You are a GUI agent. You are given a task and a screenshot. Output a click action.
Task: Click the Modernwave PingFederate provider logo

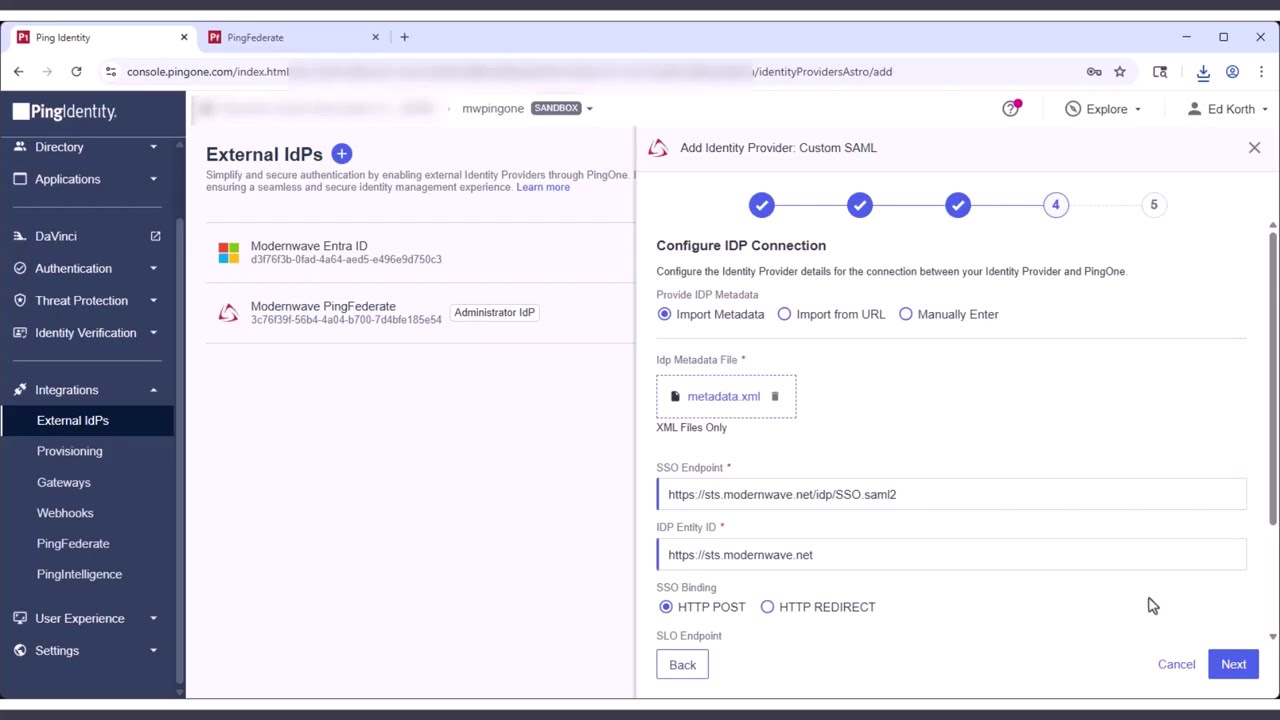(x=229, y=313)
